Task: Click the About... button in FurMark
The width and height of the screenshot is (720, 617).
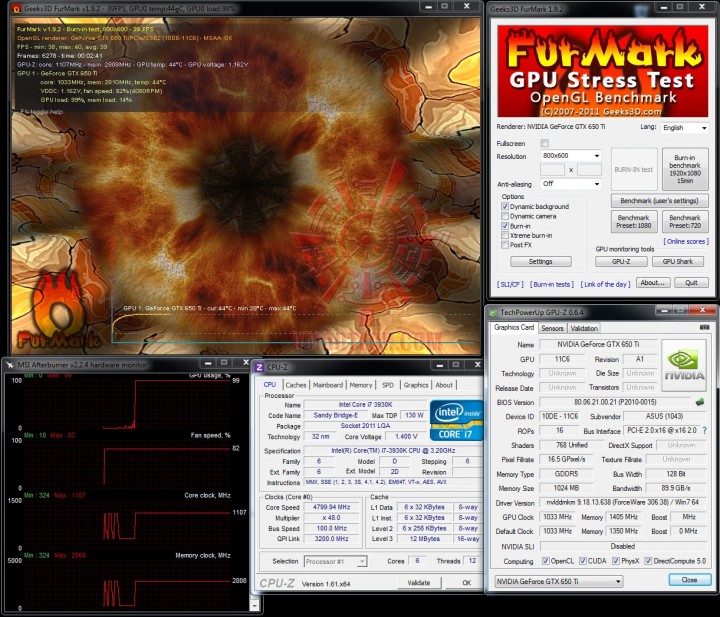Action: (x=653, y=283)
